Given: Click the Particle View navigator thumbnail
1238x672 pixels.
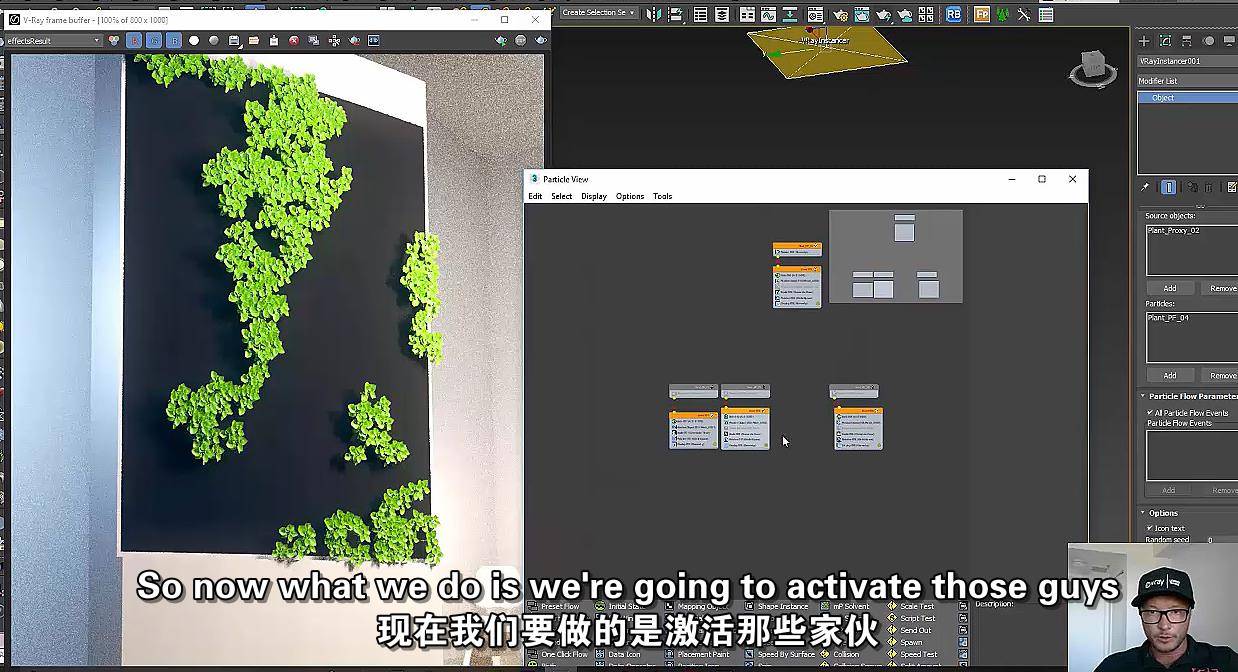Looking at the screenshot, I should [896, 256].
